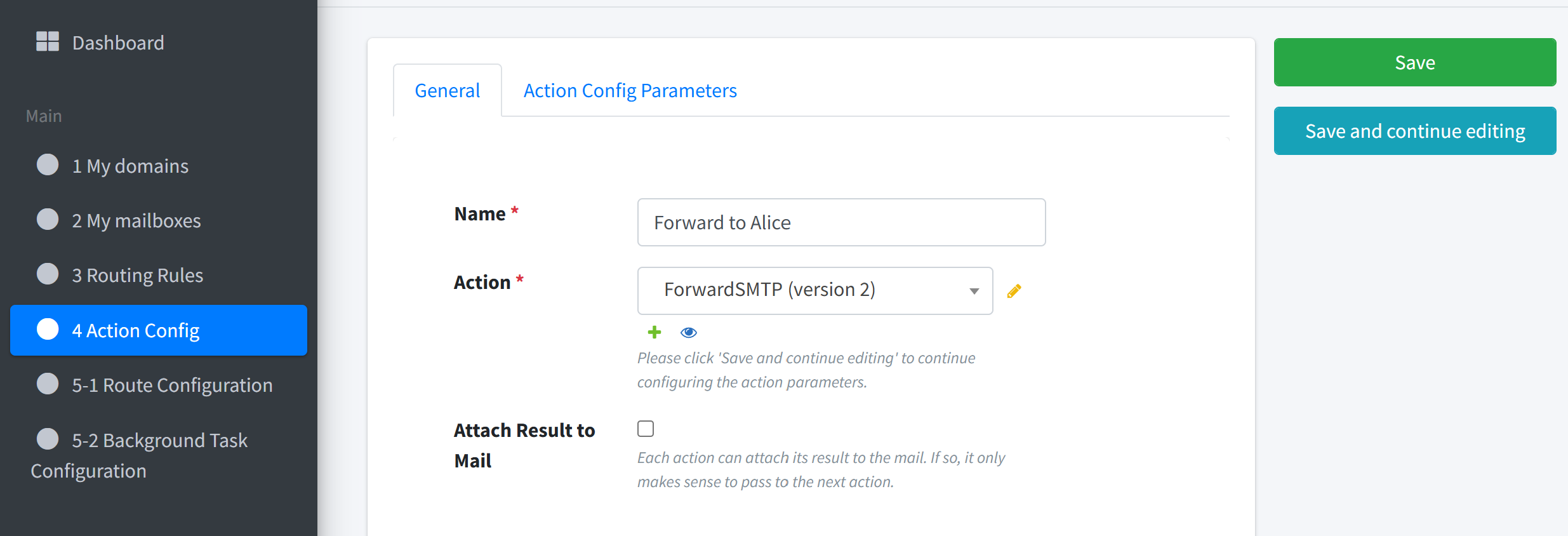The width and height of the screenshot is (1568, 536).
Task: Click the Action dropdown arrow
Action: pos(974,291)
